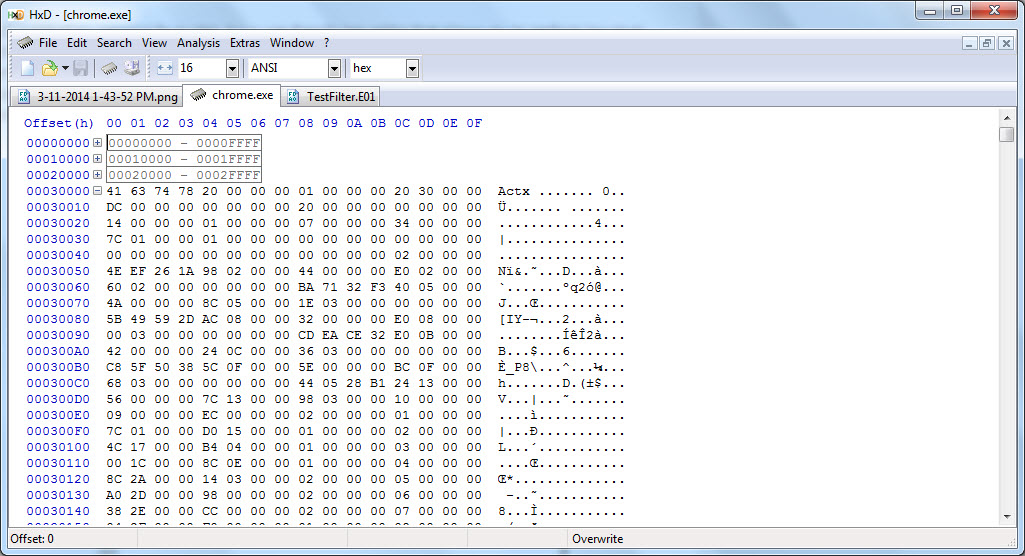This screenshot has width=1025, height=556.
Task: Expand the 00020000 section block
Action: coord(97,174)
